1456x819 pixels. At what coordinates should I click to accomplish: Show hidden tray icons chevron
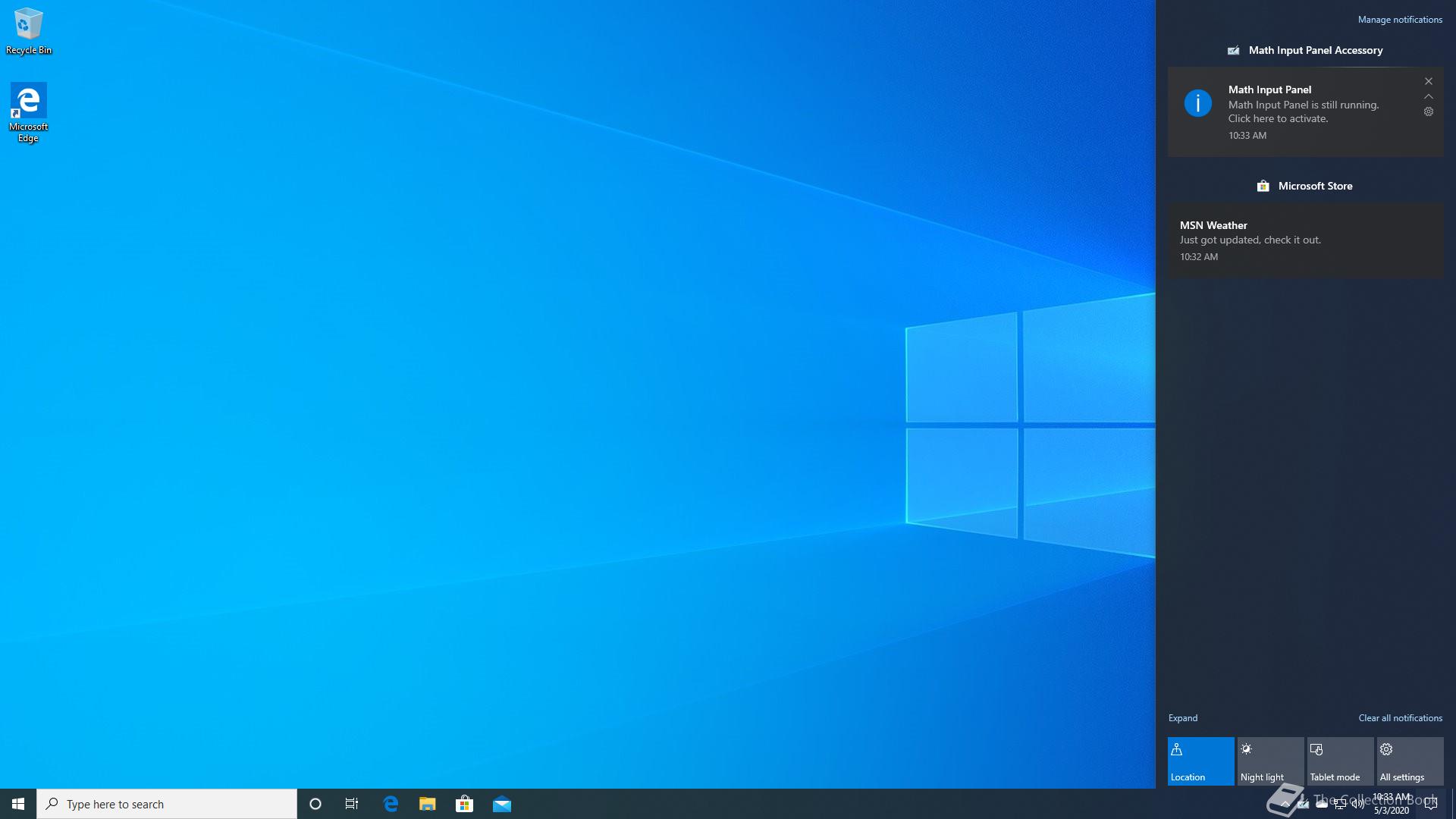tap(1285, 804)
